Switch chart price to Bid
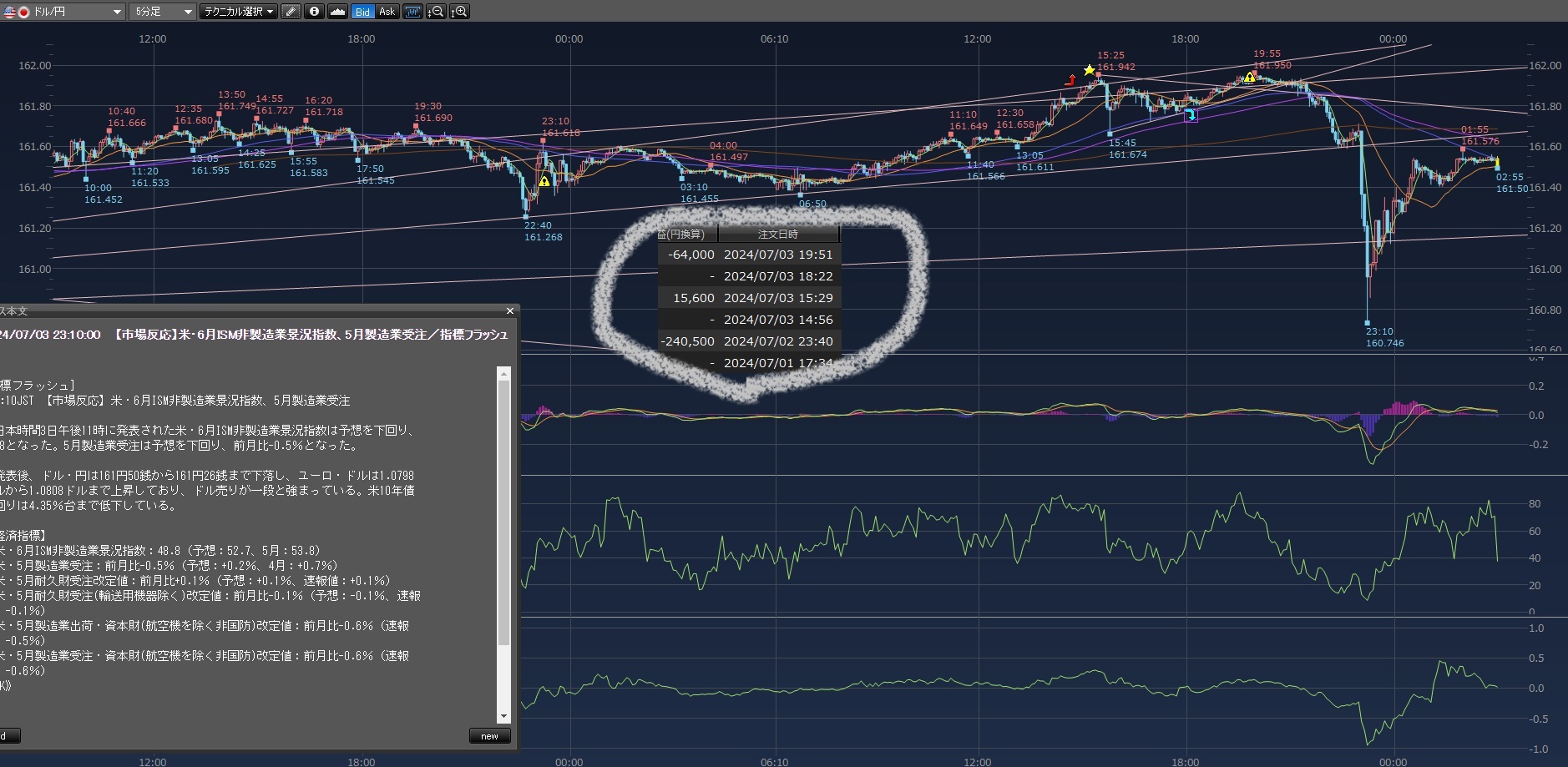 point(362,12)
